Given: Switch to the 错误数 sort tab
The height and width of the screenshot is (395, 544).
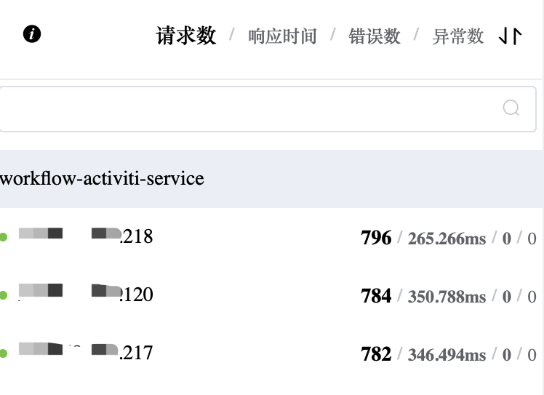Looking at the screenshot, I should (374, 36).
